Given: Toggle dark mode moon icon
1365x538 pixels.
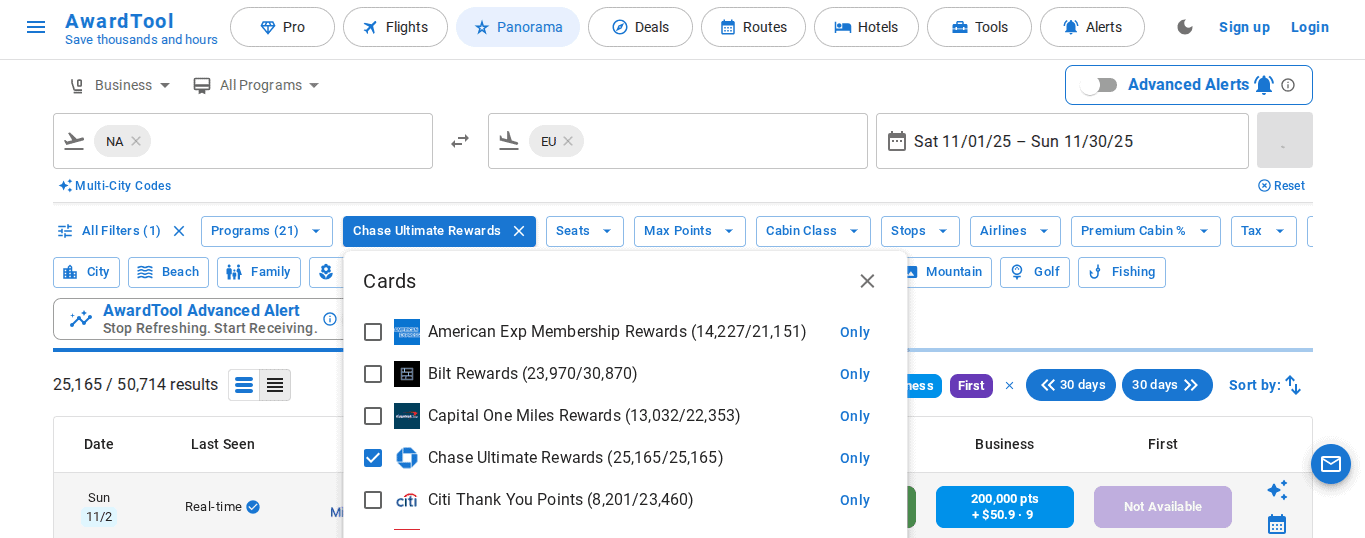Looking at the screenshot, I should [1185, 27].
